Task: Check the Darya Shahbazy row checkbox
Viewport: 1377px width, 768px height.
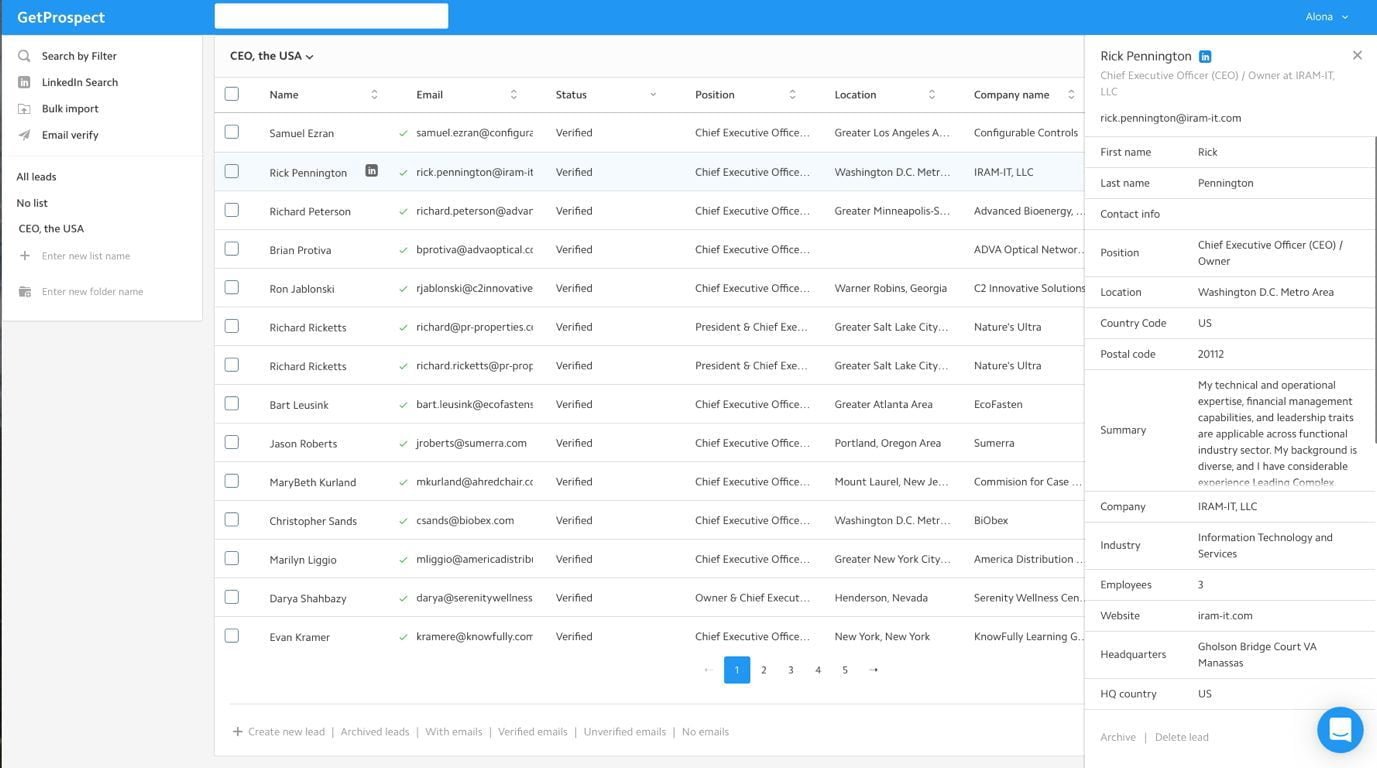Action: click(x=232, y=597)
